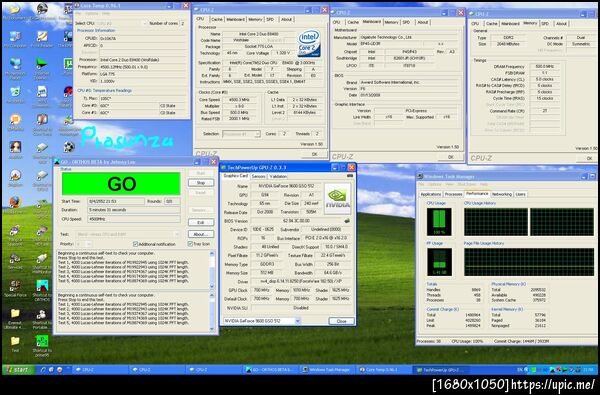Click the Internet Explorer quick launch icon
600x395 pixels.
point(43,370)
